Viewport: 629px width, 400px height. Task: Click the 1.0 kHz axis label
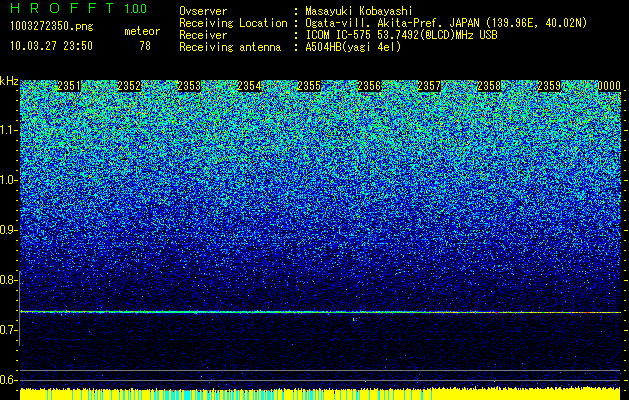(x=8, y=180)
